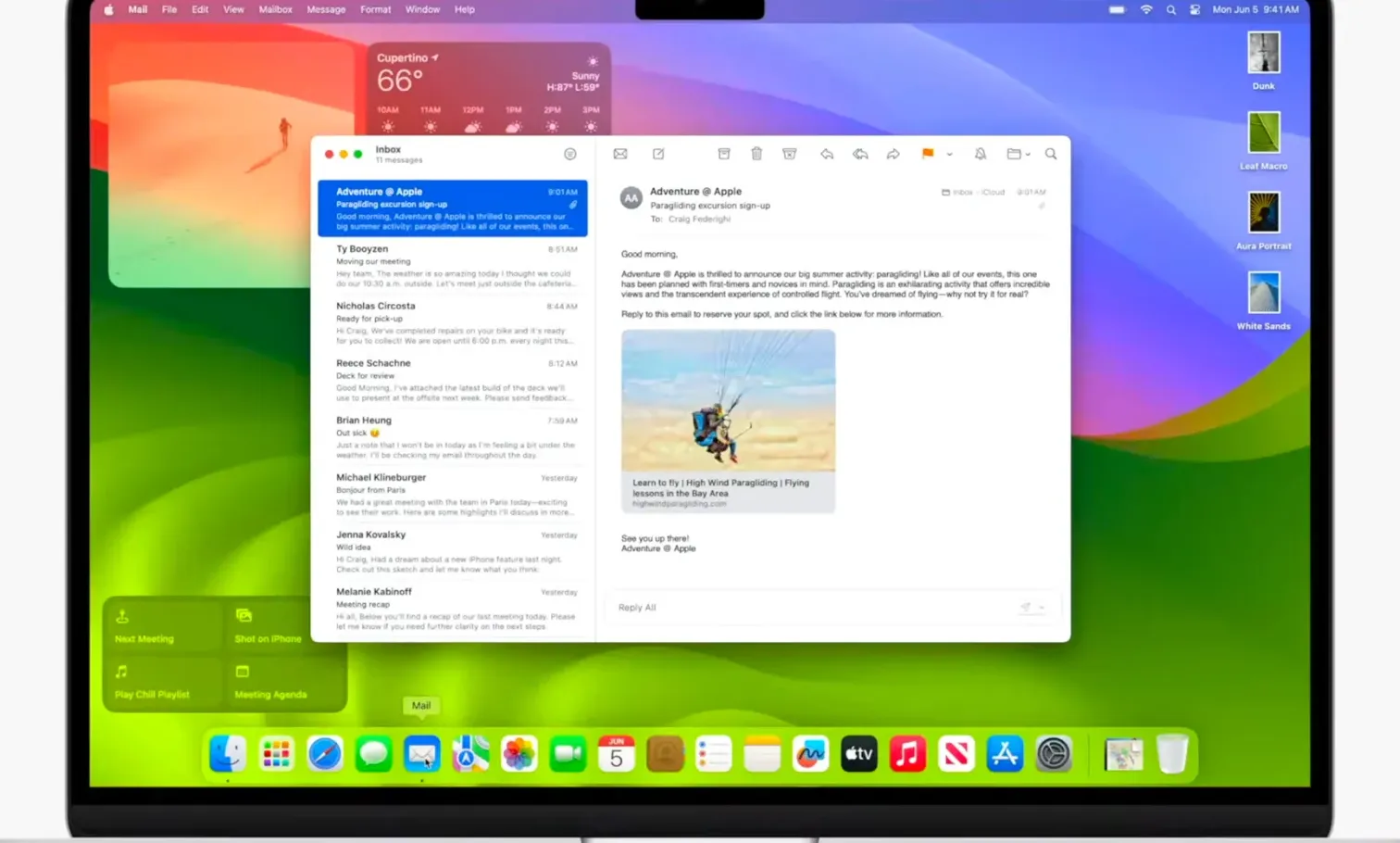Image resolution: width=1400 pixels, height=843 pixels.
Task: Open the Mailbox menu in menu bar
Action: (x=275, y=9)
